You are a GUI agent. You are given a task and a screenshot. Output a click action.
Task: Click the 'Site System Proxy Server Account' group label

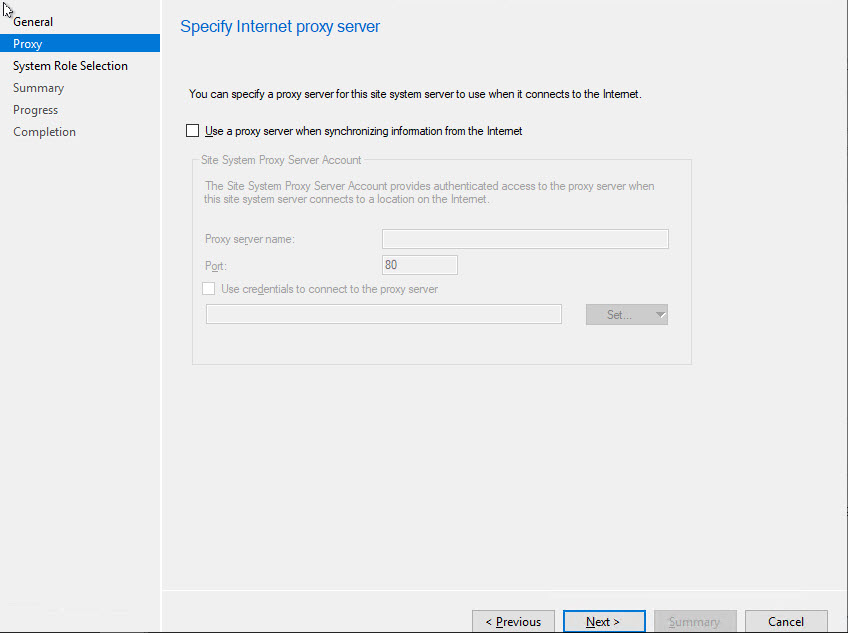281,160
